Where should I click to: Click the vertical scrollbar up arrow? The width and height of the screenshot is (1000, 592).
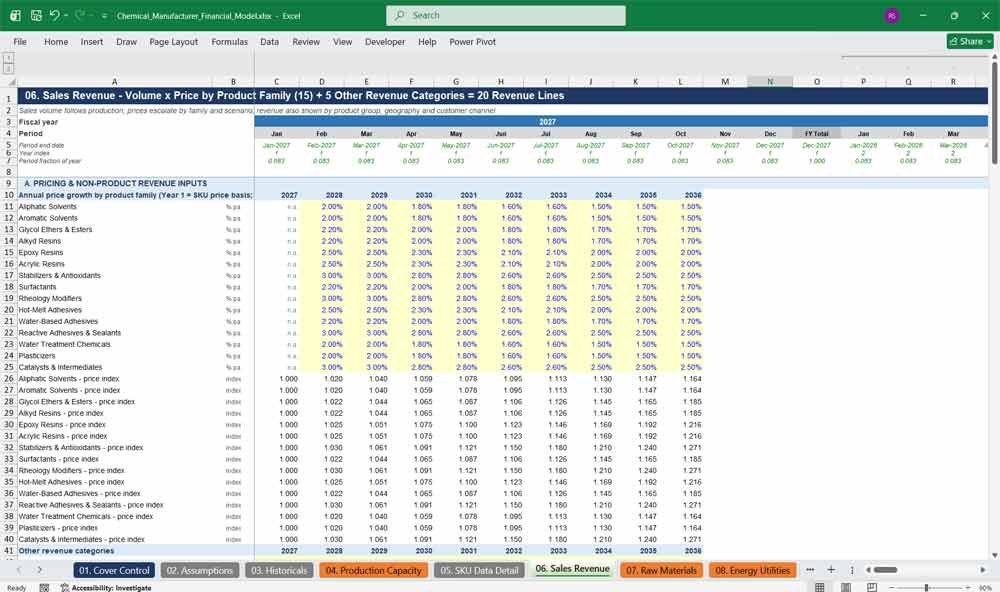coord(994,57)
